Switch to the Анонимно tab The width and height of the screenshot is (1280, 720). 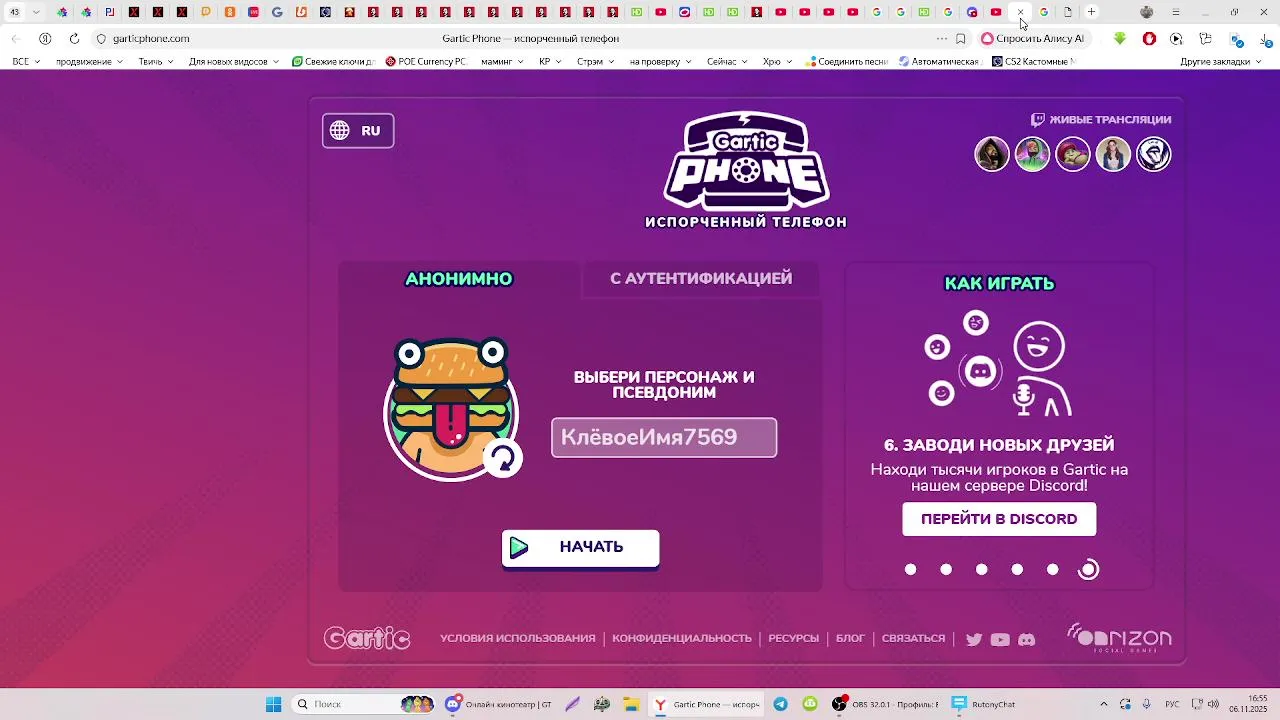coord(459,279)
